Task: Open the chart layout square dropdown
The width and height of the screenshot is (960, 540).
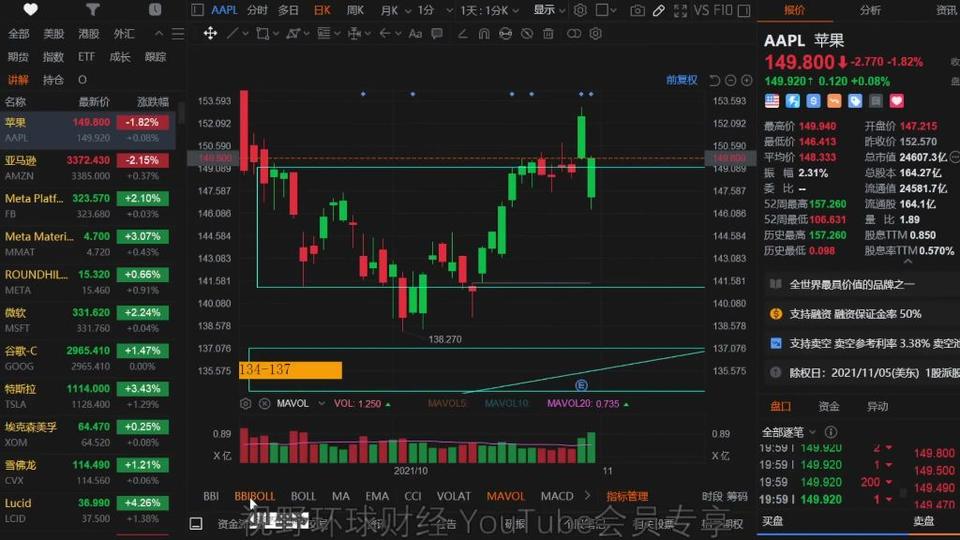Action: coord(606,10)
